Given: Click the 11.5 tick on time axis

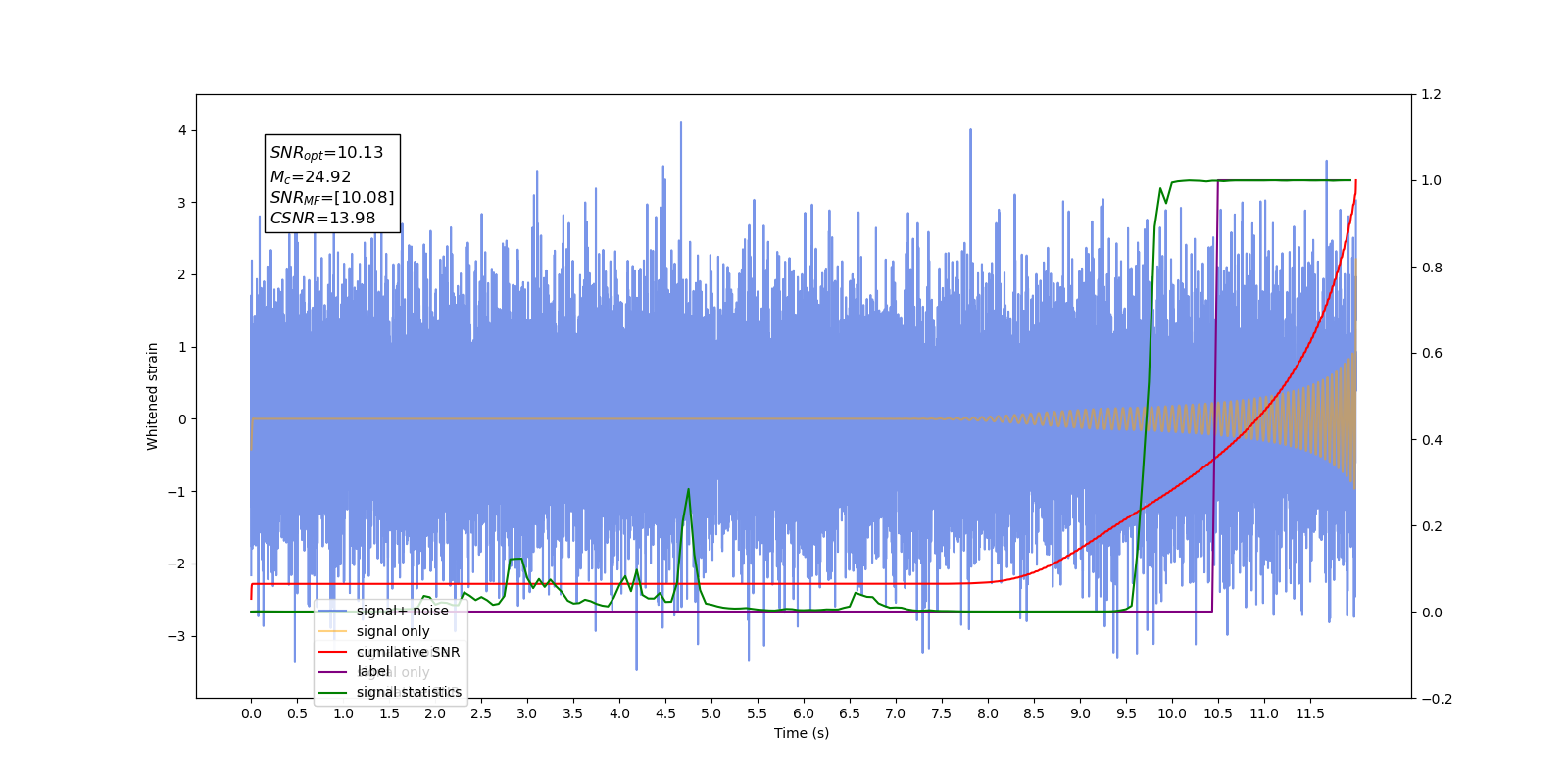Looking at the screenshot, I should pyautogui.click(x=1310, y=713).
